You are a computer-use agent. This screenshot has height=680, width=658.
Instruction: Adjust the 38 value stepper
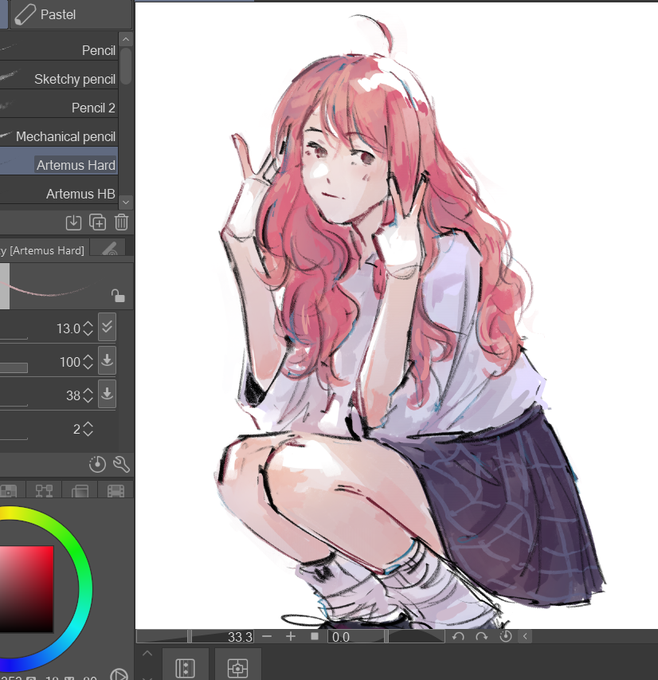pos(88,395)
